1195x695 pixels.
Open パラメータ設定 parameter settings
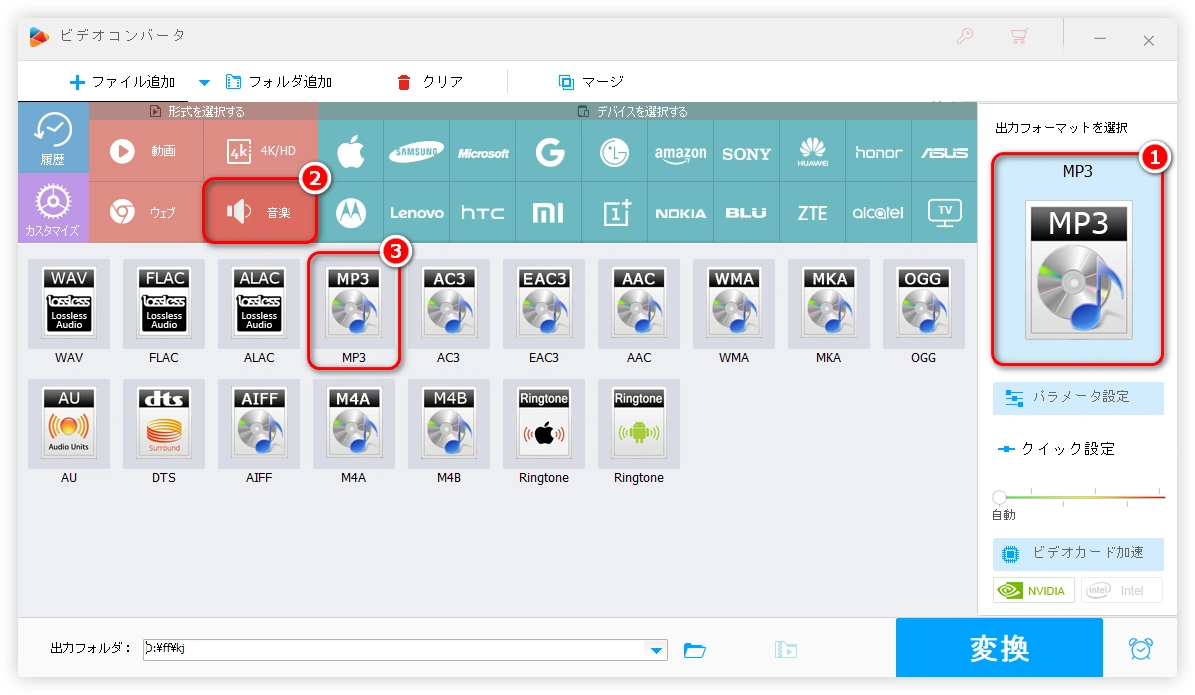pyautogui.click(x=1078, y=397)
